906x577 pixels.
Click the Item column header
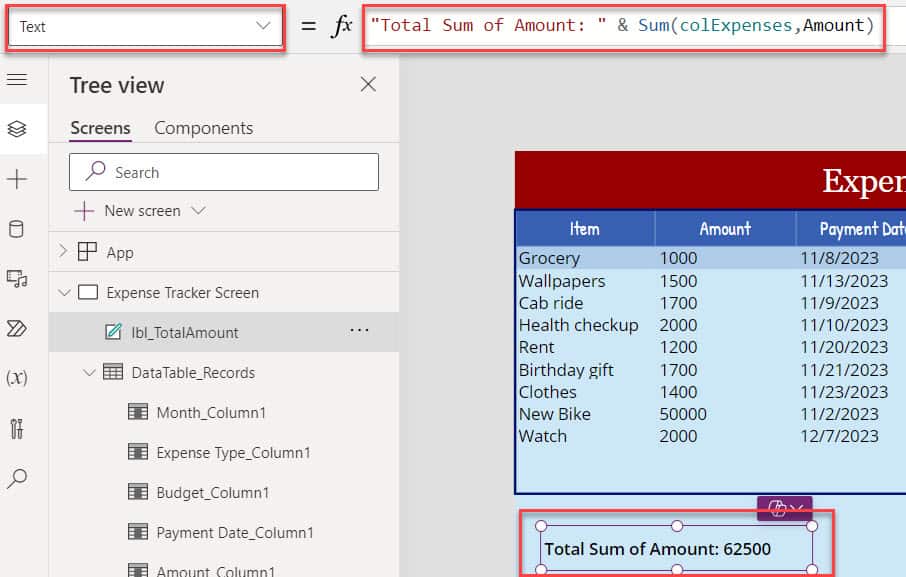[x=585, y=229]
